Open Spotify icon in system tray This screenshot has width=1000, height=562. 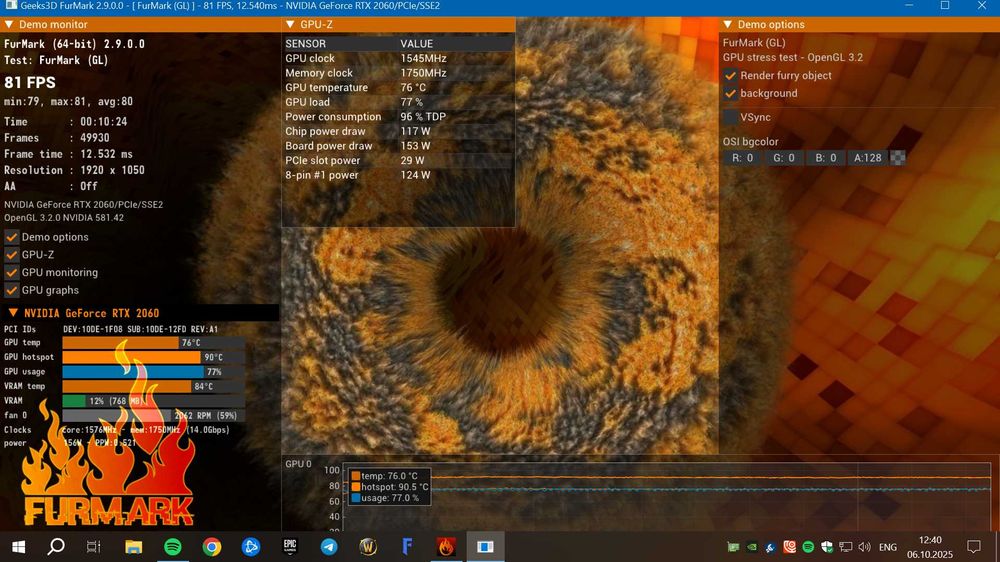(808, 547)
